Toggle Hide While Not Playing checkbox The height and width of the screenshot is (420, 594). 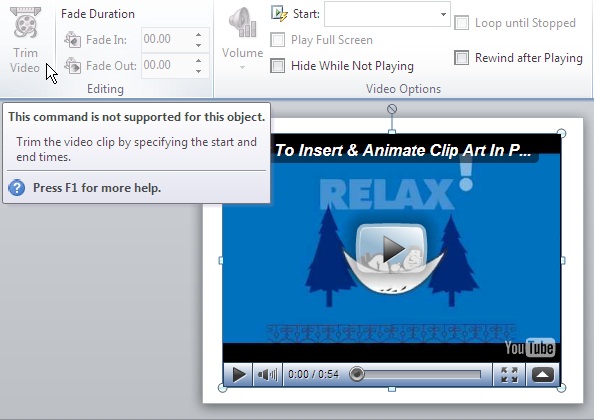click(x=278, y=66)
